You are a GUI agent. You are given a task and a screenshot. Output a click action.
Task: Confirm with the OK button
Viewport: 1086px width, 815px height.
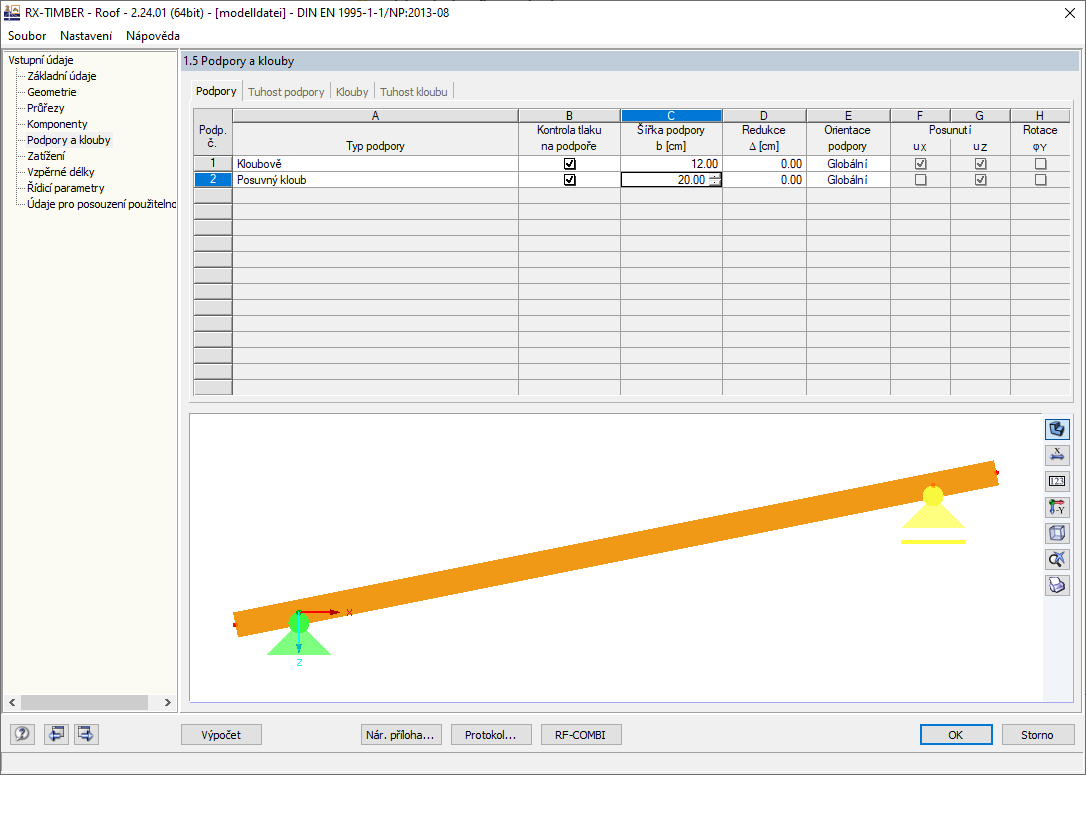[956, 735]
